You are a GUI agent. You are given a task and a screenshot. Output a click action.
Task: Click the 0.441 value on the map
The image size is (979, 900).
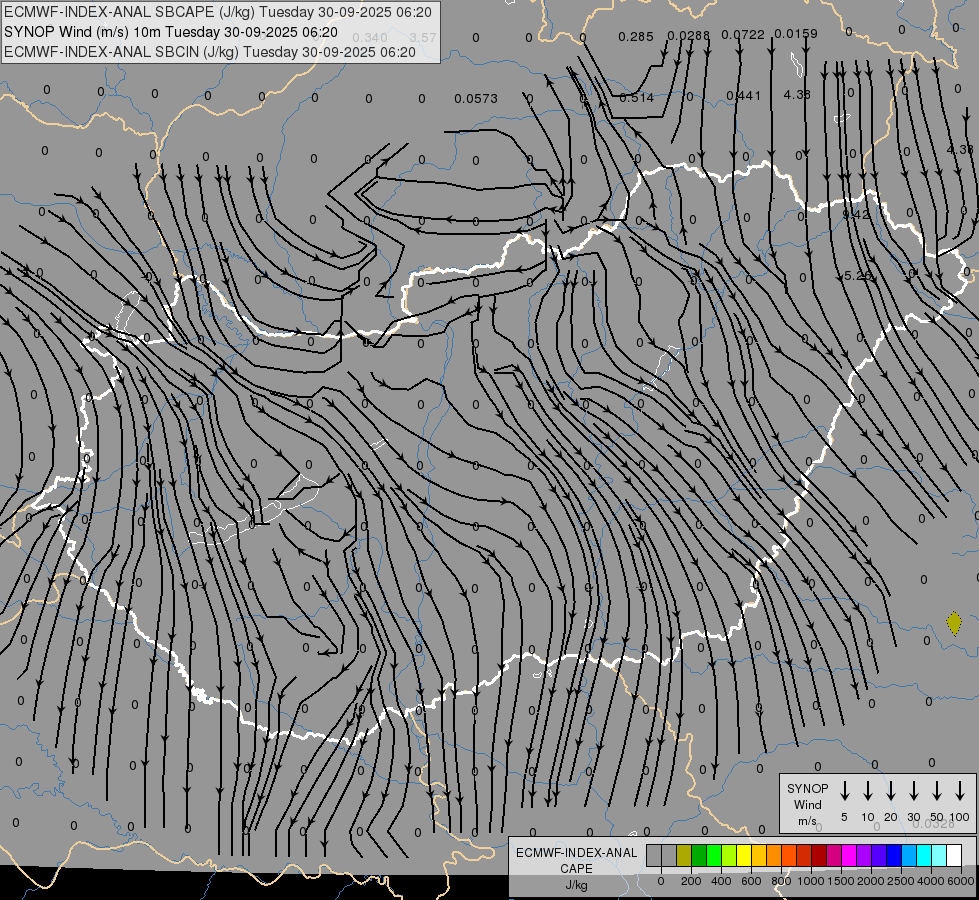tap(744, 96)
